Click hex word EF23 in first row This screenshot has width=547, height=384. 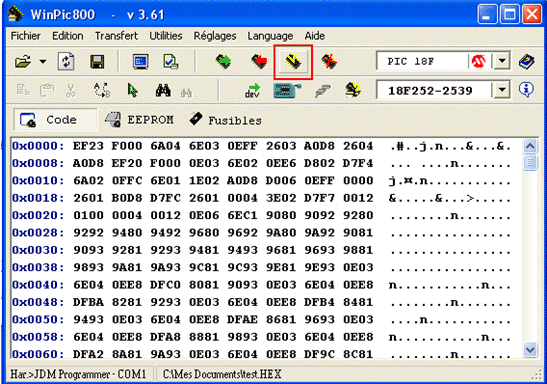tap(88, 146)
